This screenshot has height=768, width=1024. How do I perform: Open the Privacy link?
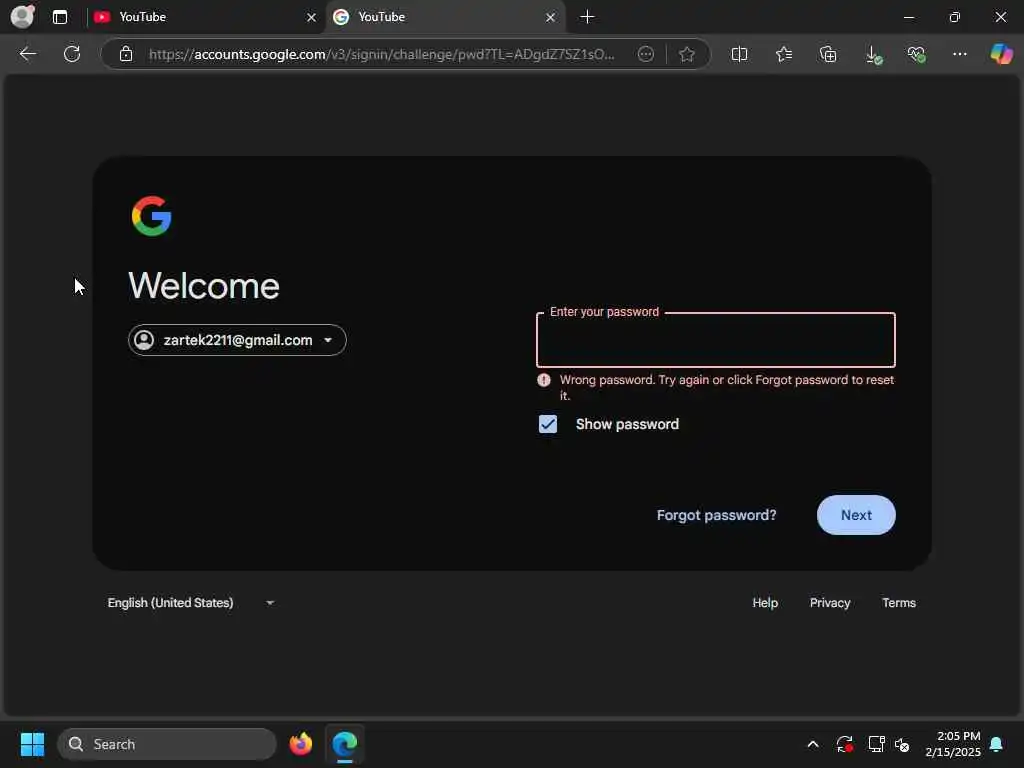[830, 603]
